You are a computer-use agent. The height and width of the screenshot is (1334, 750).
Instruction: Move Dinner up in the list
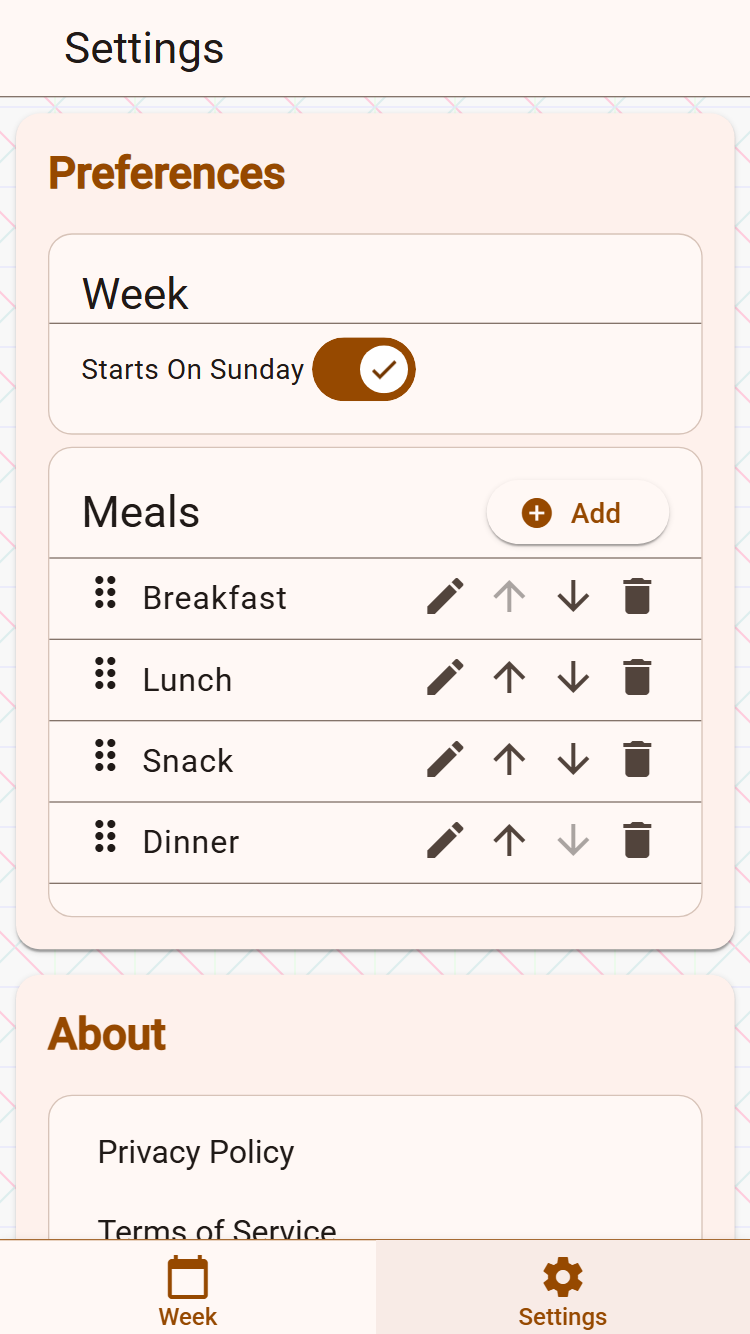pos(509,840)
